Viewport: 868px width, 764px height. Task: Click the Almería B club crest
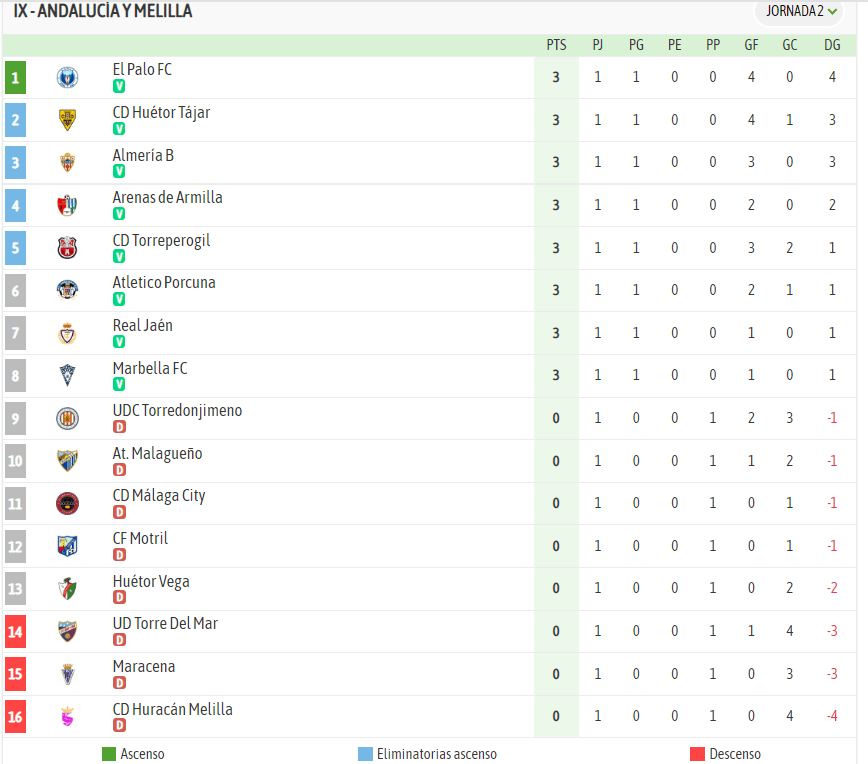[x=67, y=163]
